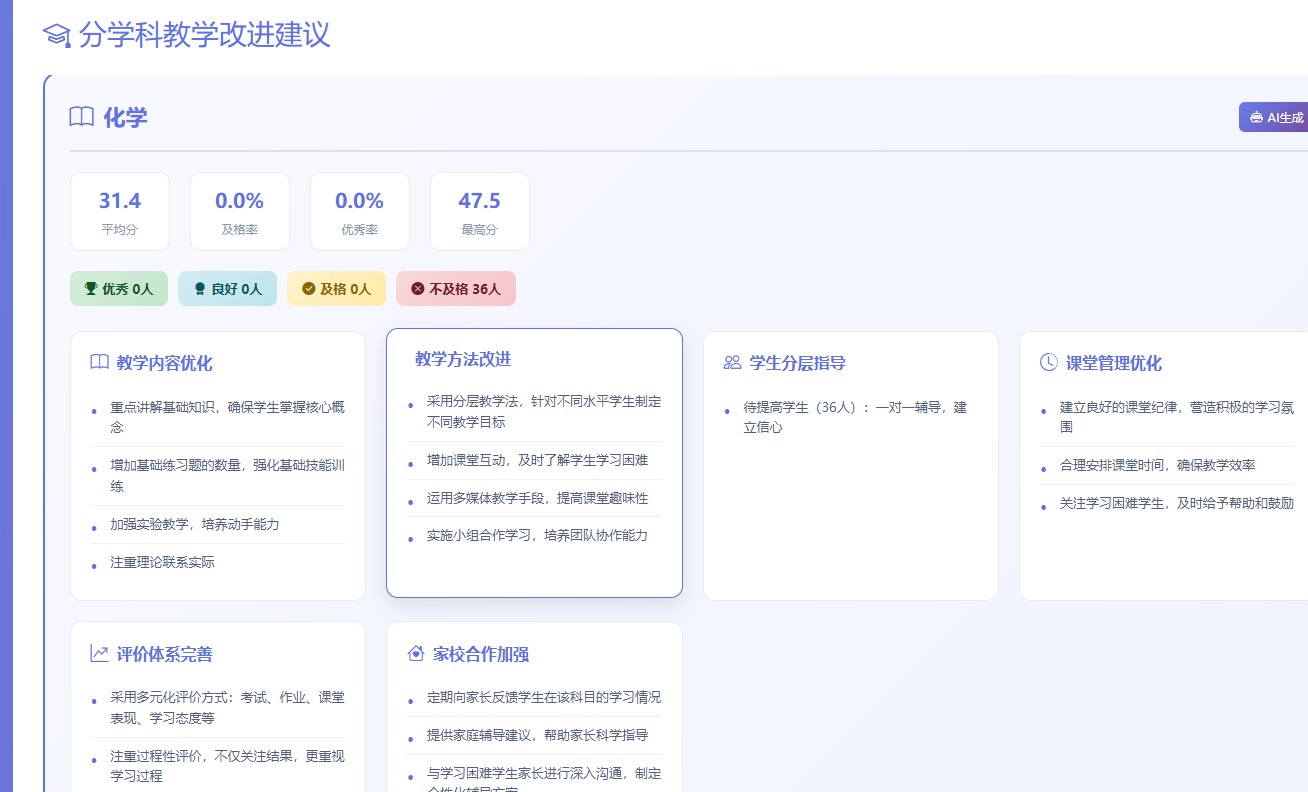Click the open book icon beside 化学
This screenshot has height=792, width=1308.
pyautogui.click(x=82, y=117)
